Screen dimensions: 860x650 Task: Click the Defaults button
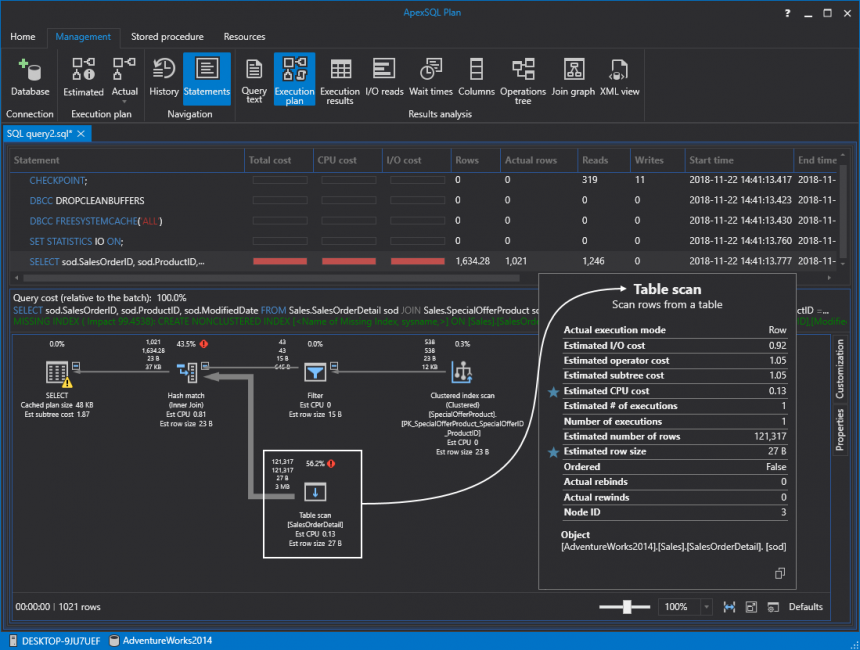point(805,607)
